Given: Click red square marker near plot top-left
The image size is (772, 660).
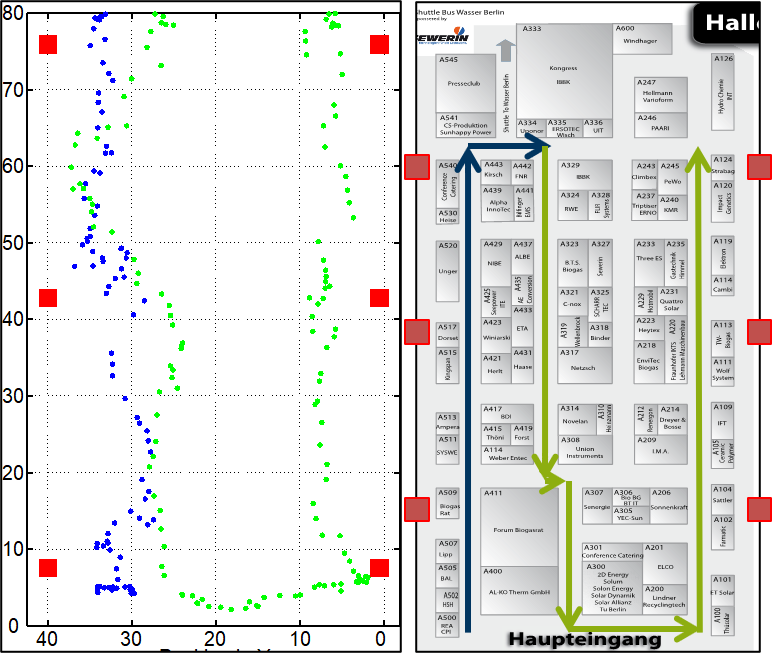Looking at the screenshot, I should pyautogui.click(x=48, y=44).
